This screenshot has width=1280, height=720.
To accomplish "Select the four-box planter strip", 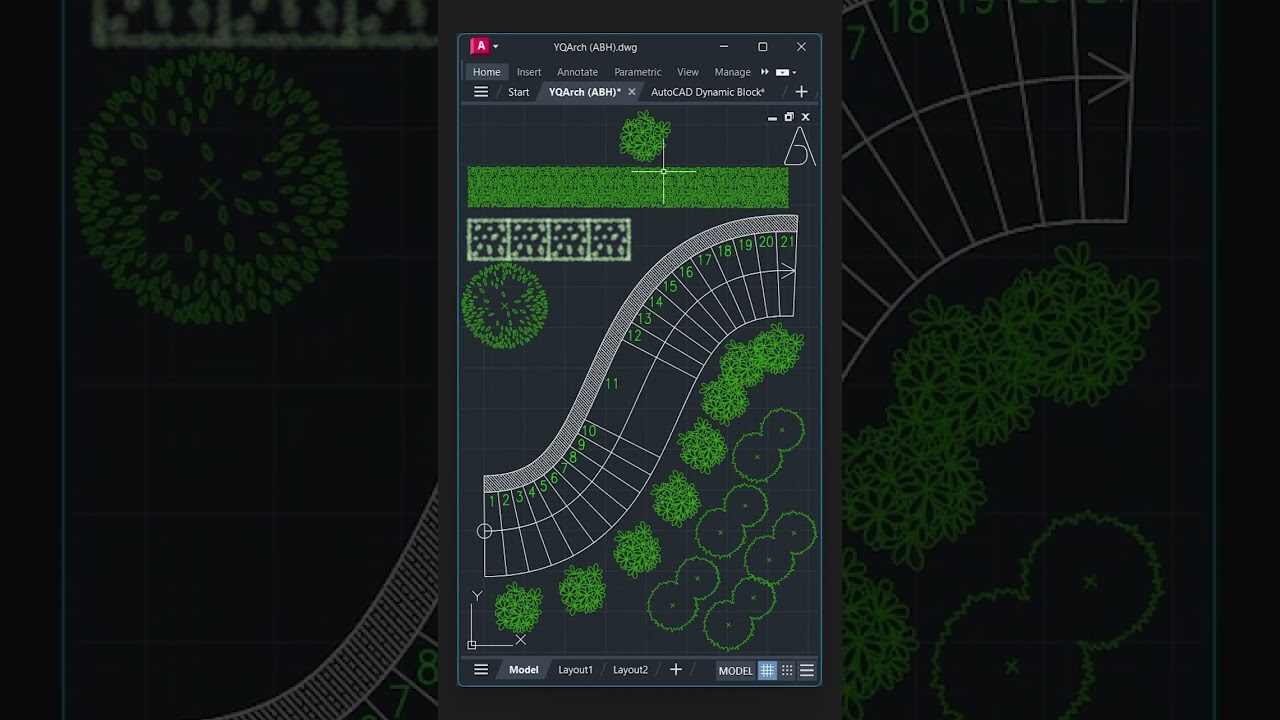I will 549,240.
